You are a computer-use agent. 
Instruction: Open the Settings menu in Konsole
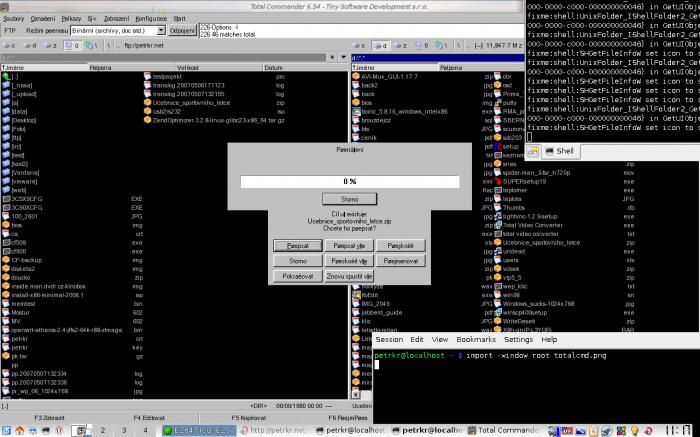pos(518,339)
